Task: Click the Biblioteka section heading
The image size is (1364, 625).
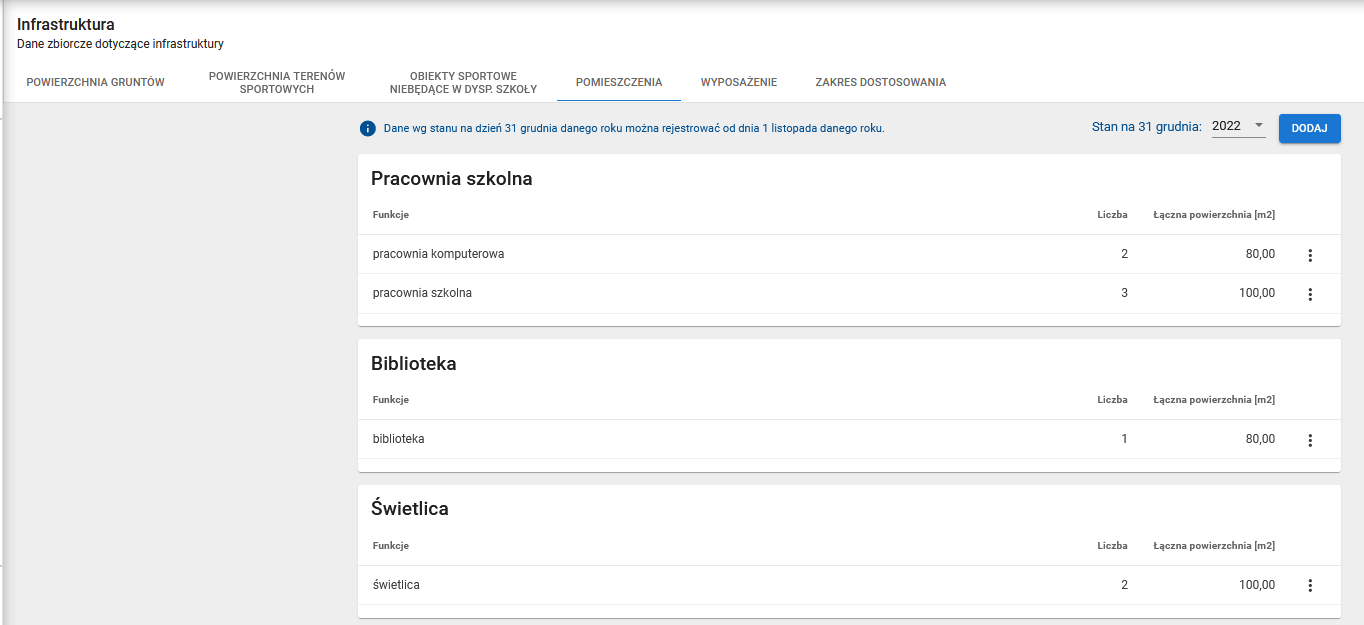Action: (x=414, y=364)
